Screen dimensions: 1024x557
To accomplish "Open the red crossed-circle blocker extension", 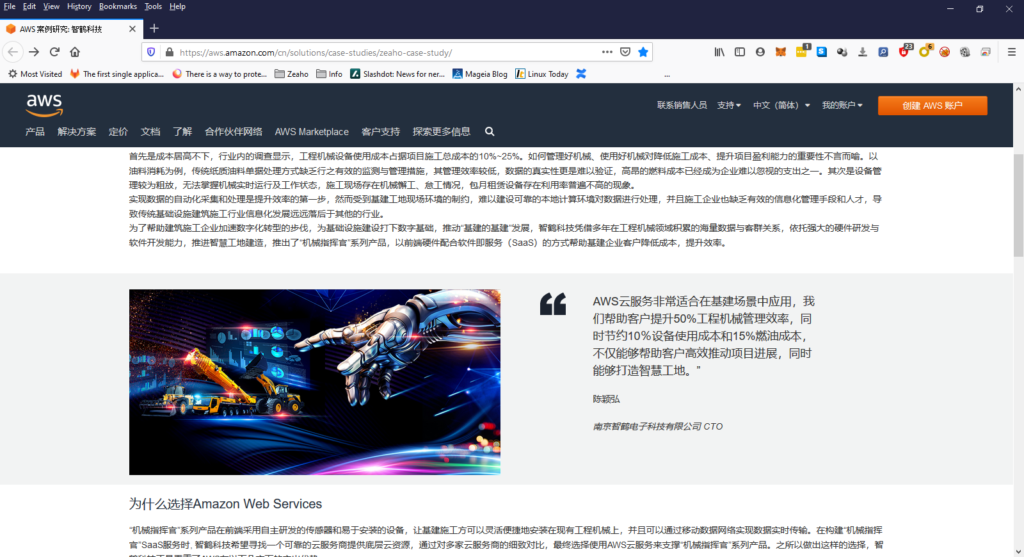I will [944, 52].
